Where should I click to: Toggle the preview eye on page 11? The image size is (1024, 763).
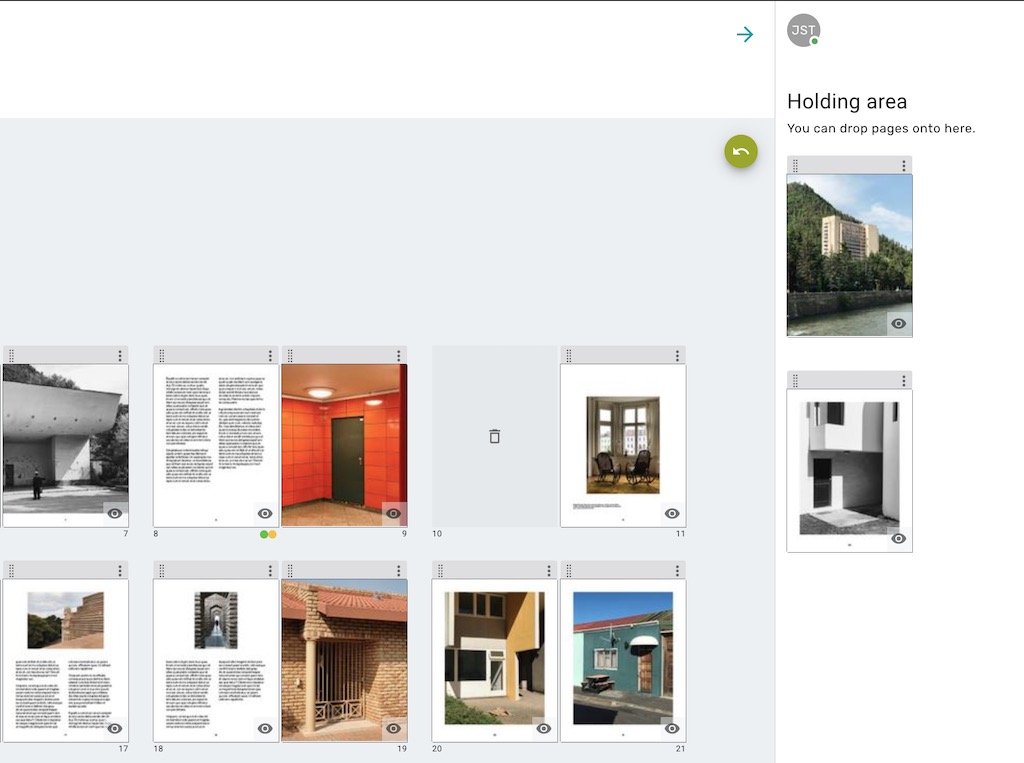pyautogui.click(x=671, y=513)
